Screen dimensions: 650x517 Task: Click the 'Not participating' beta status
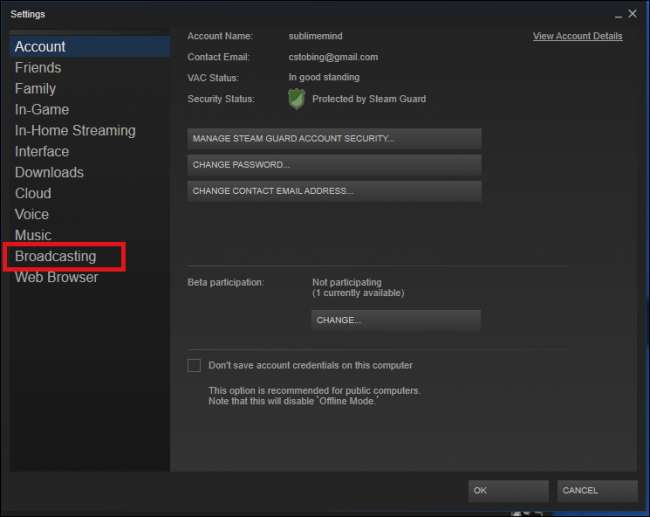(347, 282)
